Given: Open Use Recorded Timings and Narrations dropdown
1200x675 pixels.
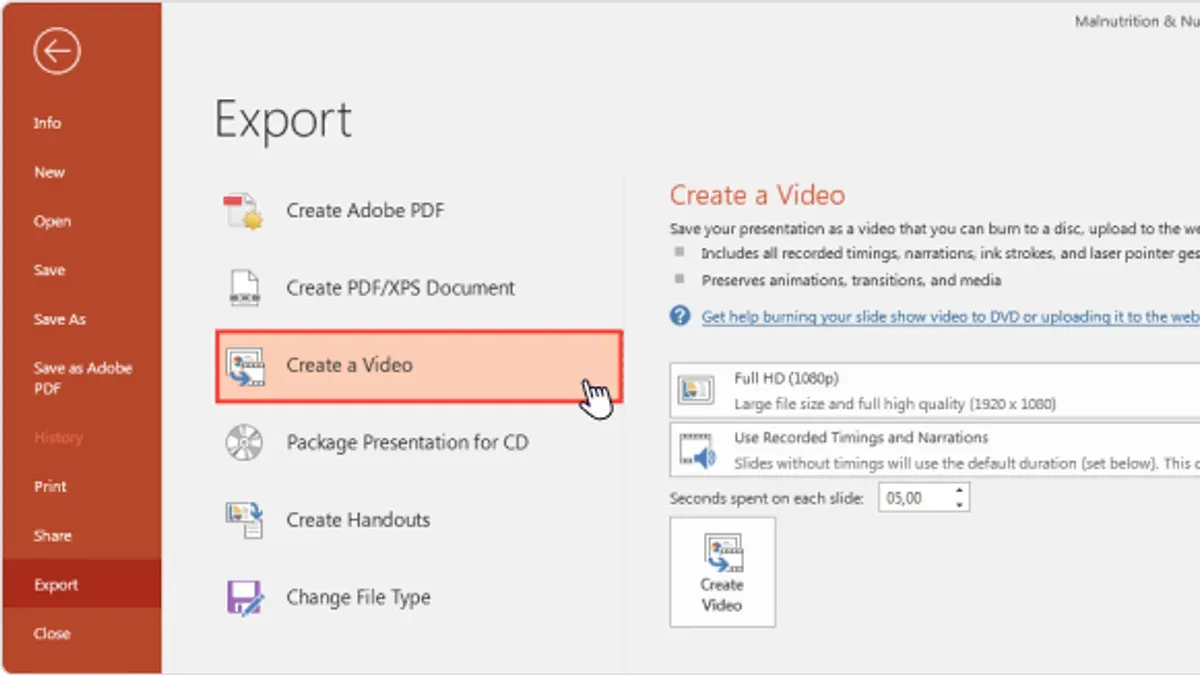Looking at the screenshot, I should point(935,450).
